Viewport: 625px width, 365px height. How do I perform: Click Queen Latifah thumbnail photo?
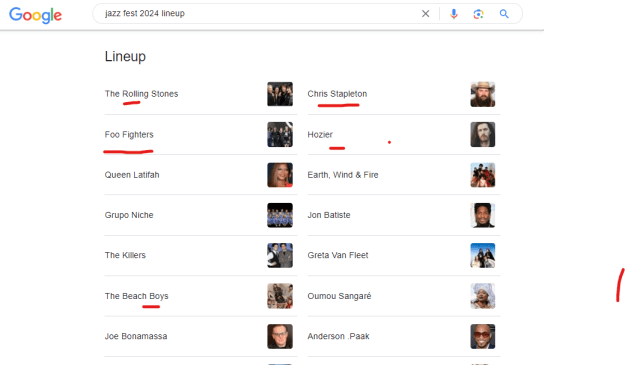click(280, 175)
